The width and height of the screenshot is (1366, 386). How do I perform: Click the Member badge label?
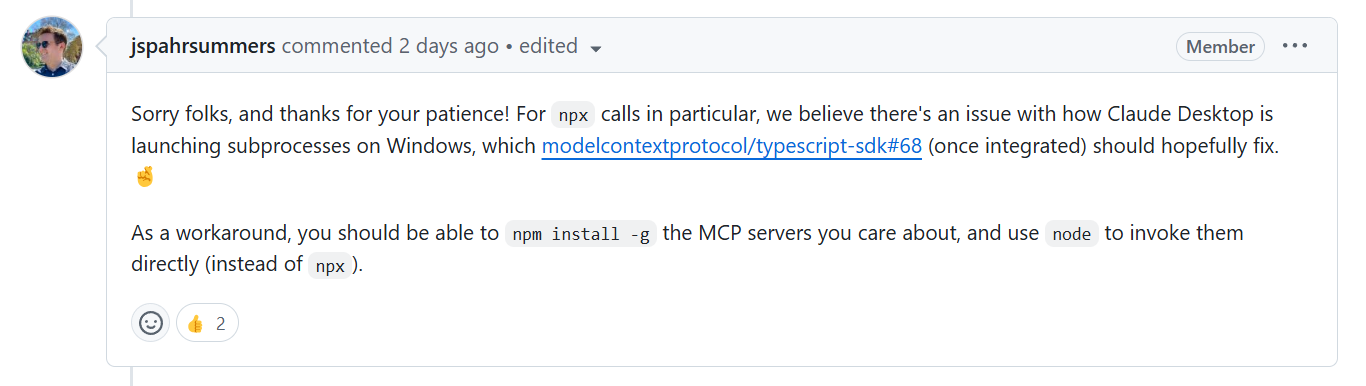[1221, 47]
